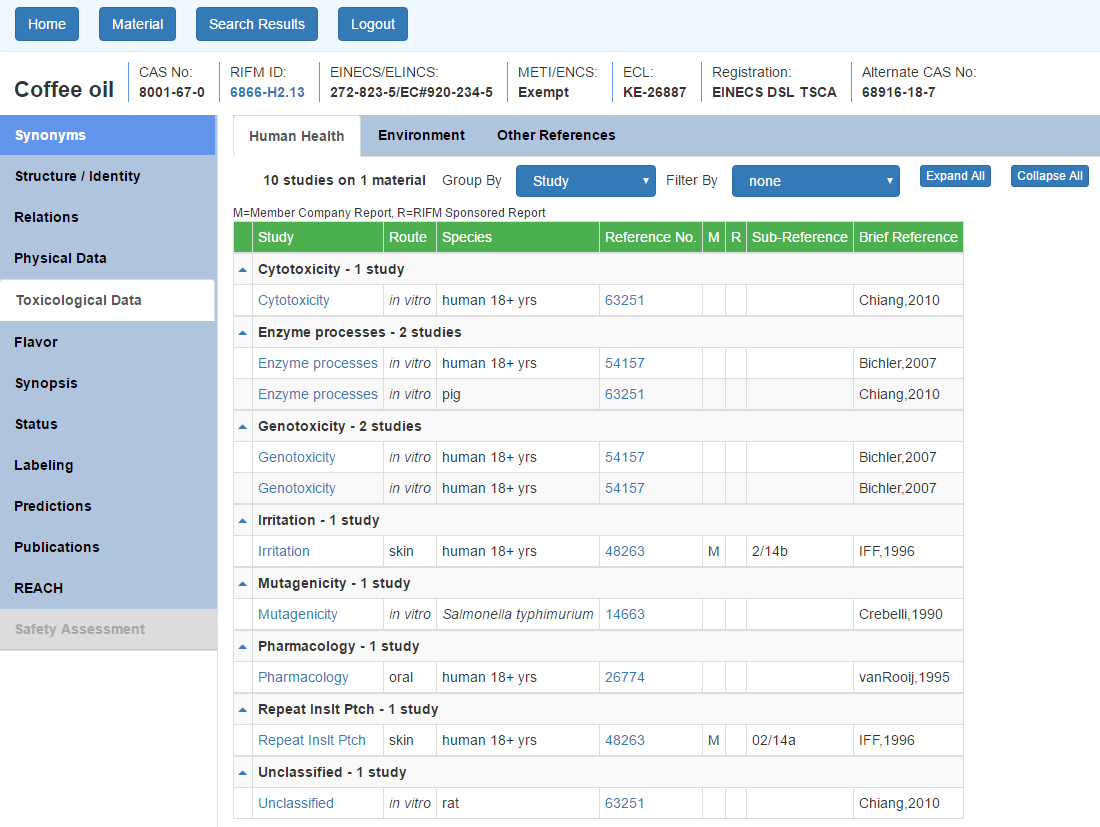Open Enzyme processes study for pig
Image resolution: width=1100 pixels, height=827 pixels.
click(x=318, y=394)
